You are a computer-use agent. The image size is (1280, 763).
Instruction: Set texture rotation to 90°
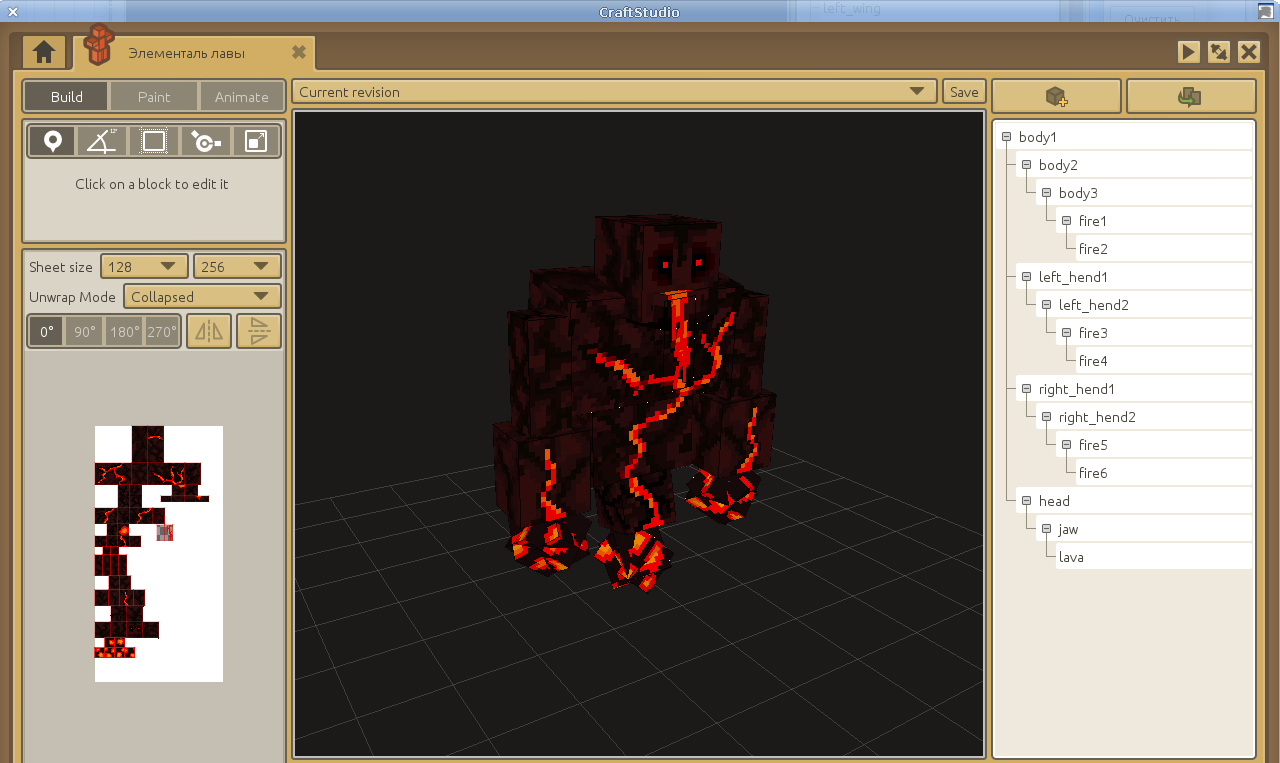[x=84, y=331]
